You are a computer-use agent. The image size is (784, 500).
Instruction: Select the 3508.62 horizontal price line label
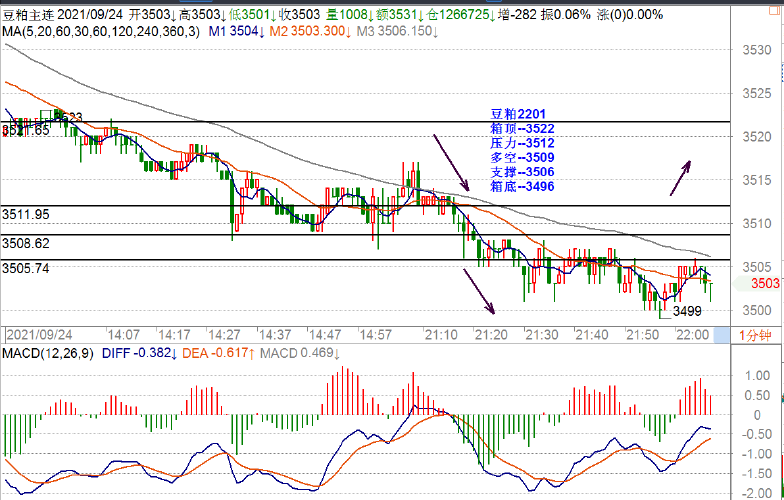tap(25, 243)
